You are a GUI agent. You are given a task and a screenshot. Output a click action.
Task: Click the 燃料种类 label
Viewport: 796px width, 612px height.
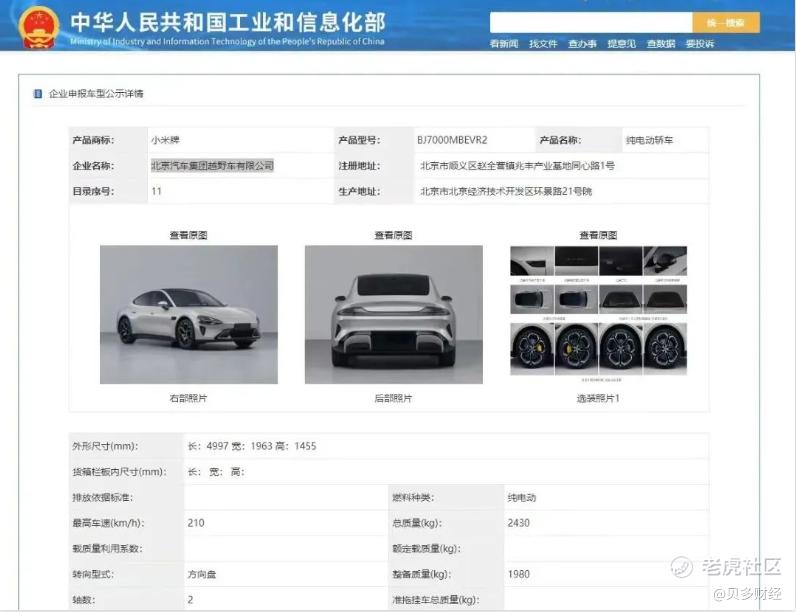(413, 498)
